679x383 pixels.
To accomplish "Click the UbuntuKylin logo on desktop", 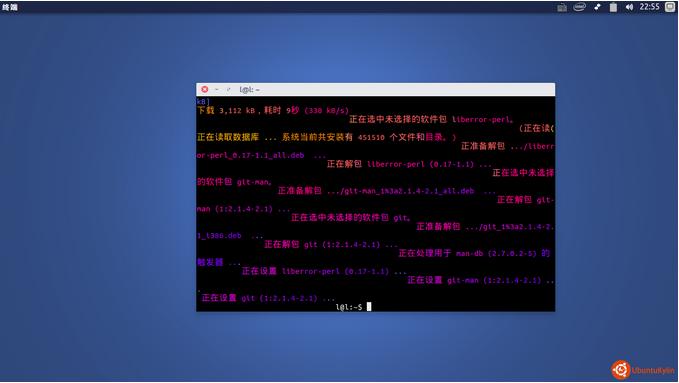I will click(643, 370).
